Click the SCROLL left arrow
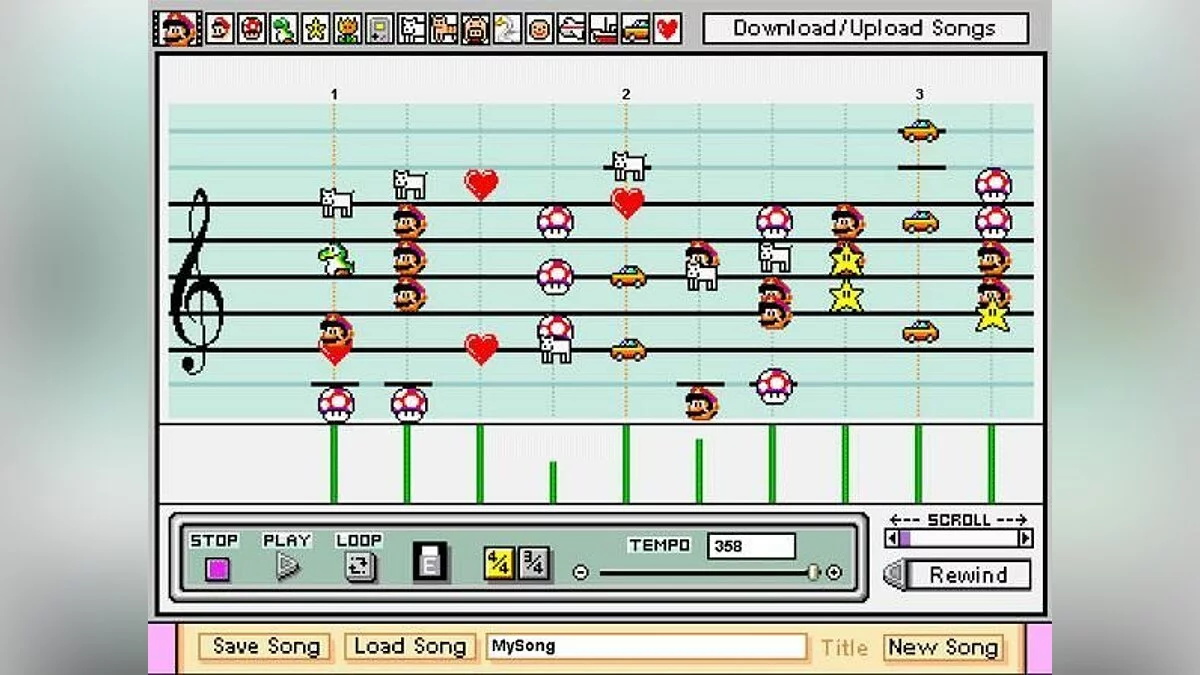This screenshot has width=1200, height=675. click(891, 538)
